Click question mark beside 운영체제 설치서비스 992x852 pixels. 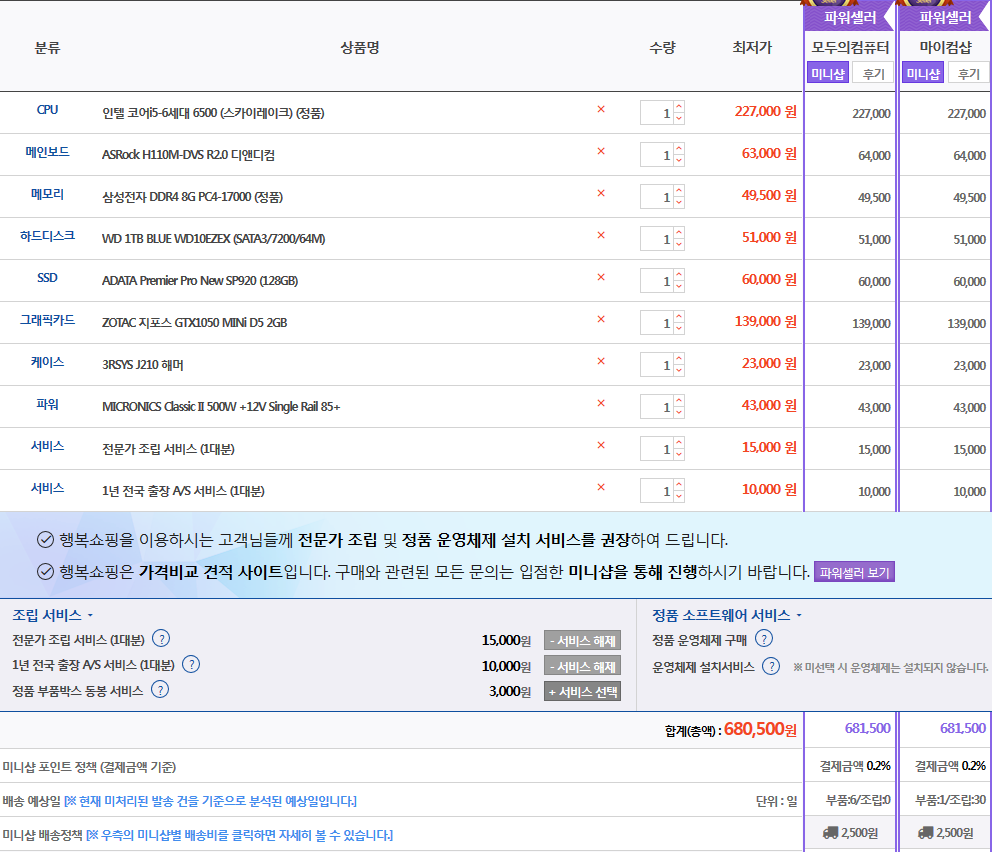click(x=771, y=666)
